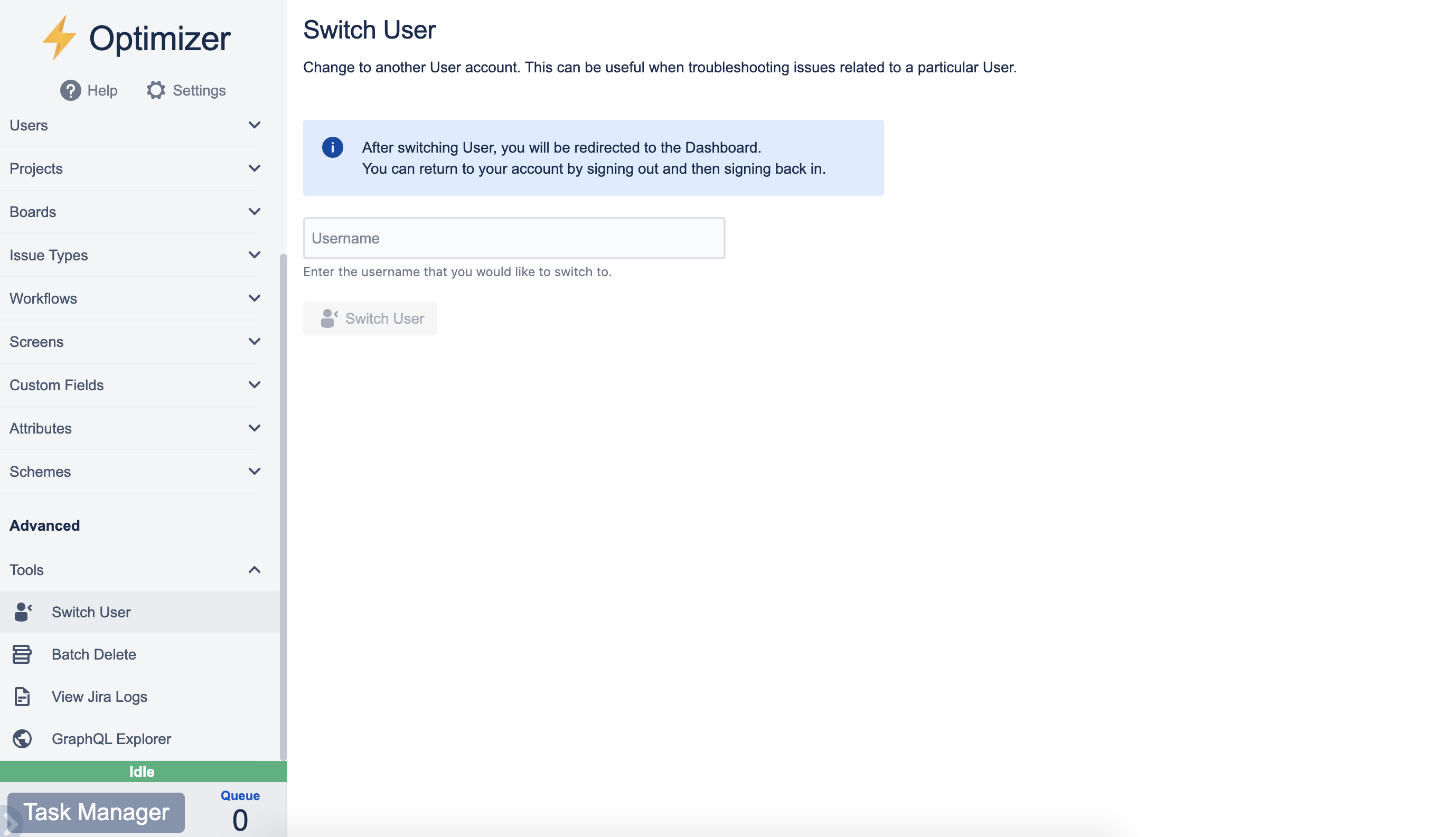The width and height of the screenshot is (1456, 837).
Task: Click the Optimizer lightning bolt logo
Action: pyautogui.click(x=59, y=38)
